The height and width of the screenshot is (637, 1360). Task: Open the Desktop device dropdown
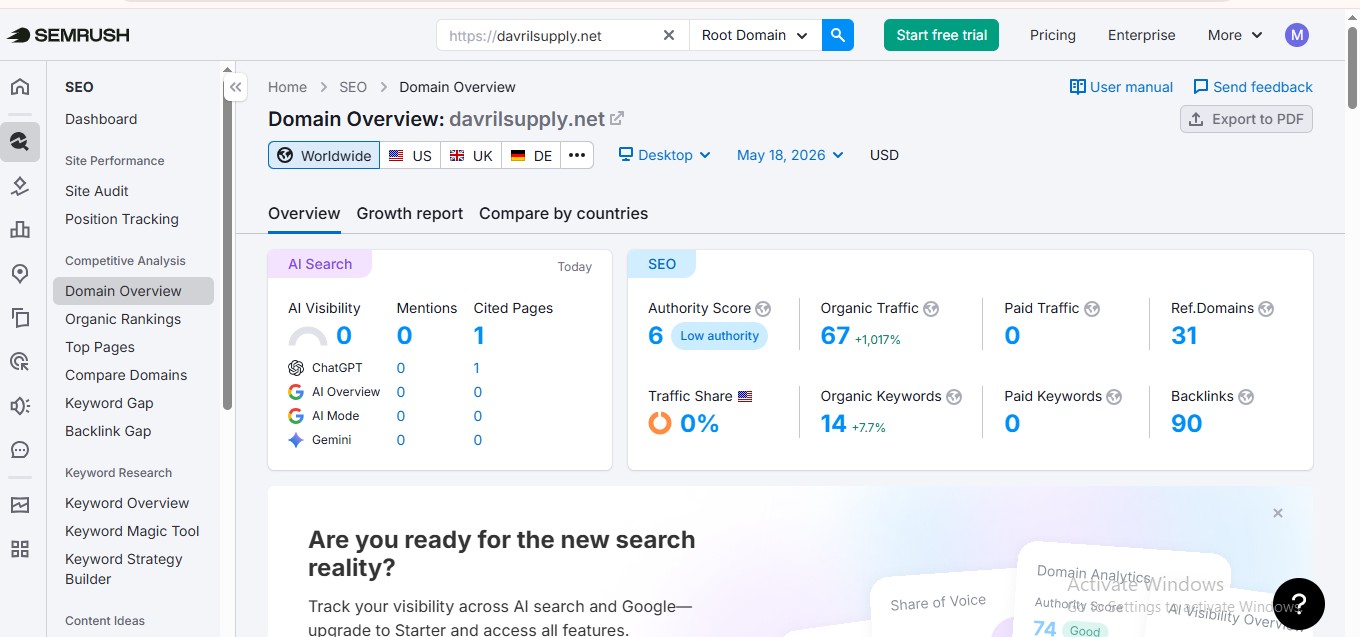(x=665, y=155)
